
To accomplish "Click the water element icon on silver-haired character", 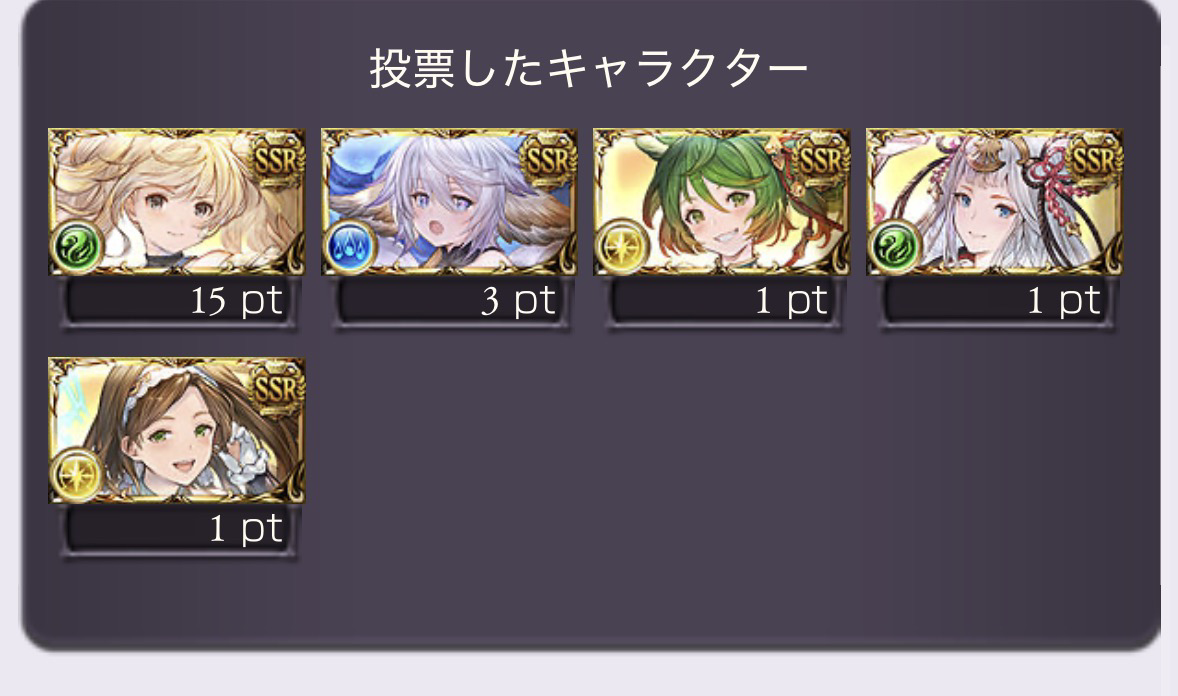I will (x=349, y=247).
